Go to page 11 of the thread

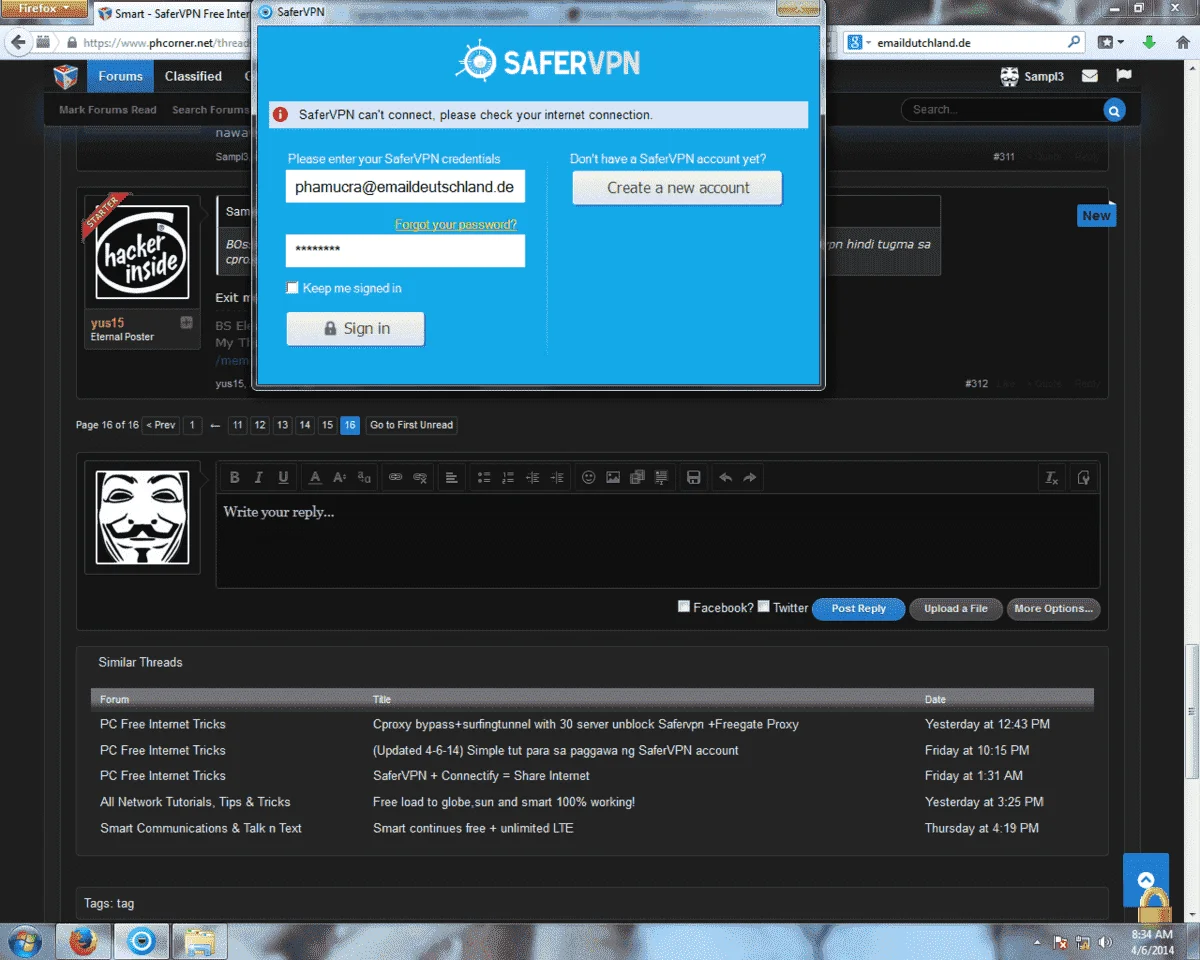(x=237, y=425)
